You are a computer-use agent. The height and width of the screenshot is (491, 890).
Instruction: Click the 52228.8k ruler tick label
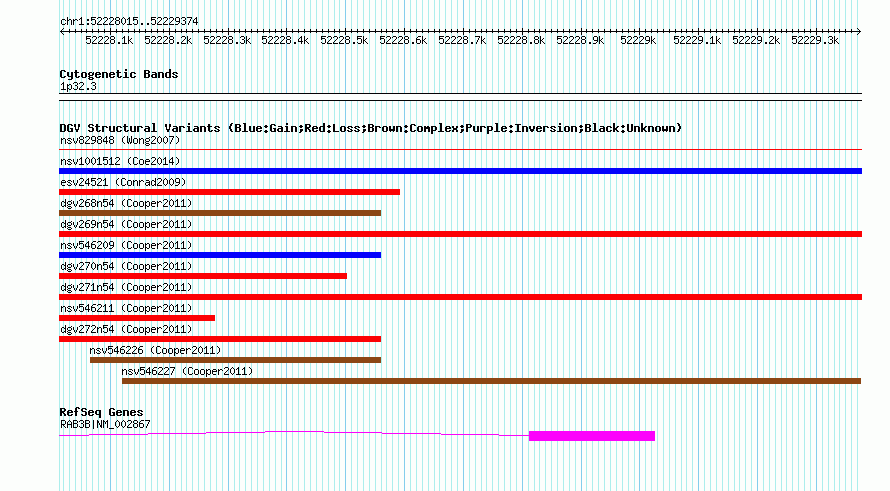click(x=521, y=41)
